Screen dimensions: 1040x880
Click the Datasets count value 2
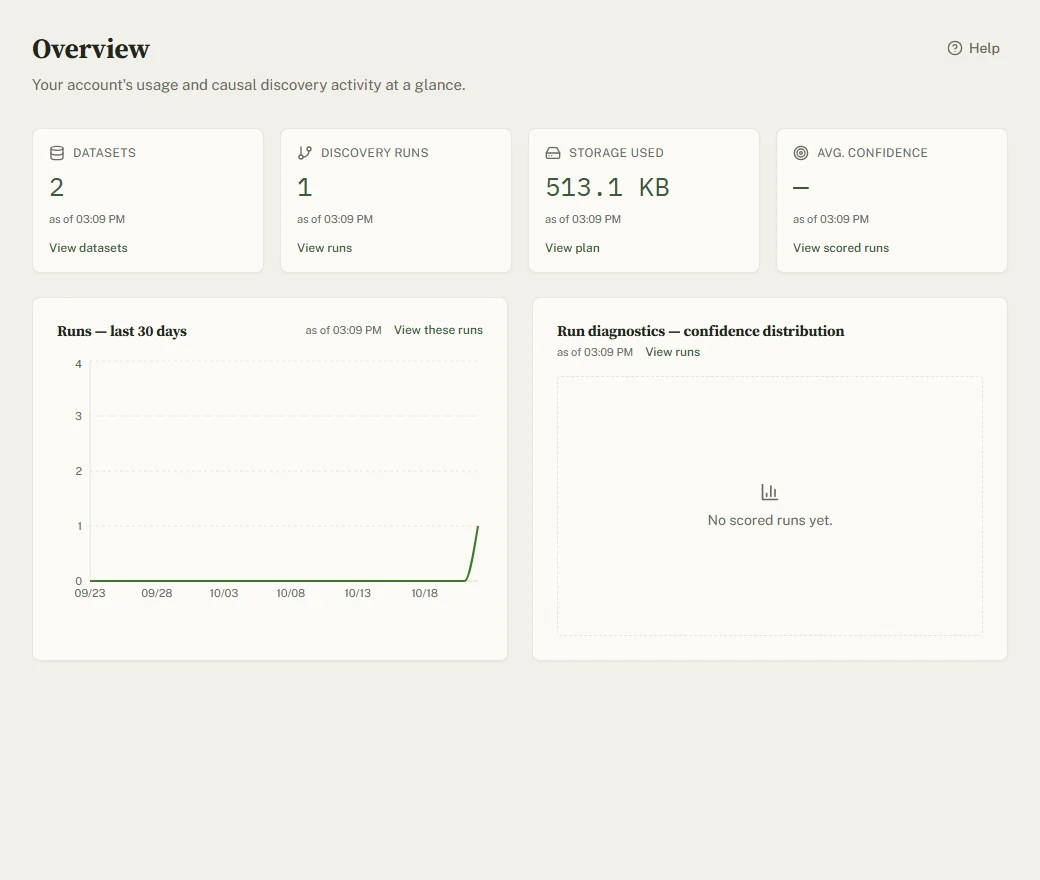click(x=57, y=188)
